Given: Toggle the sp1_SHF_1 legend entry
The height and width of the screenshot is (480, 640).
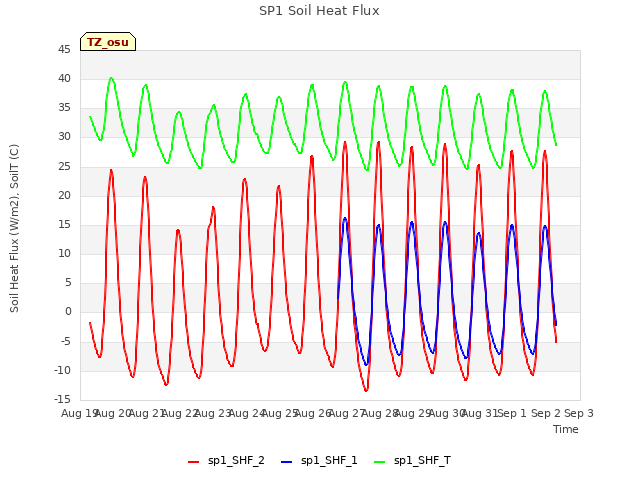Looking at the screenshot, I should point(319,461).
